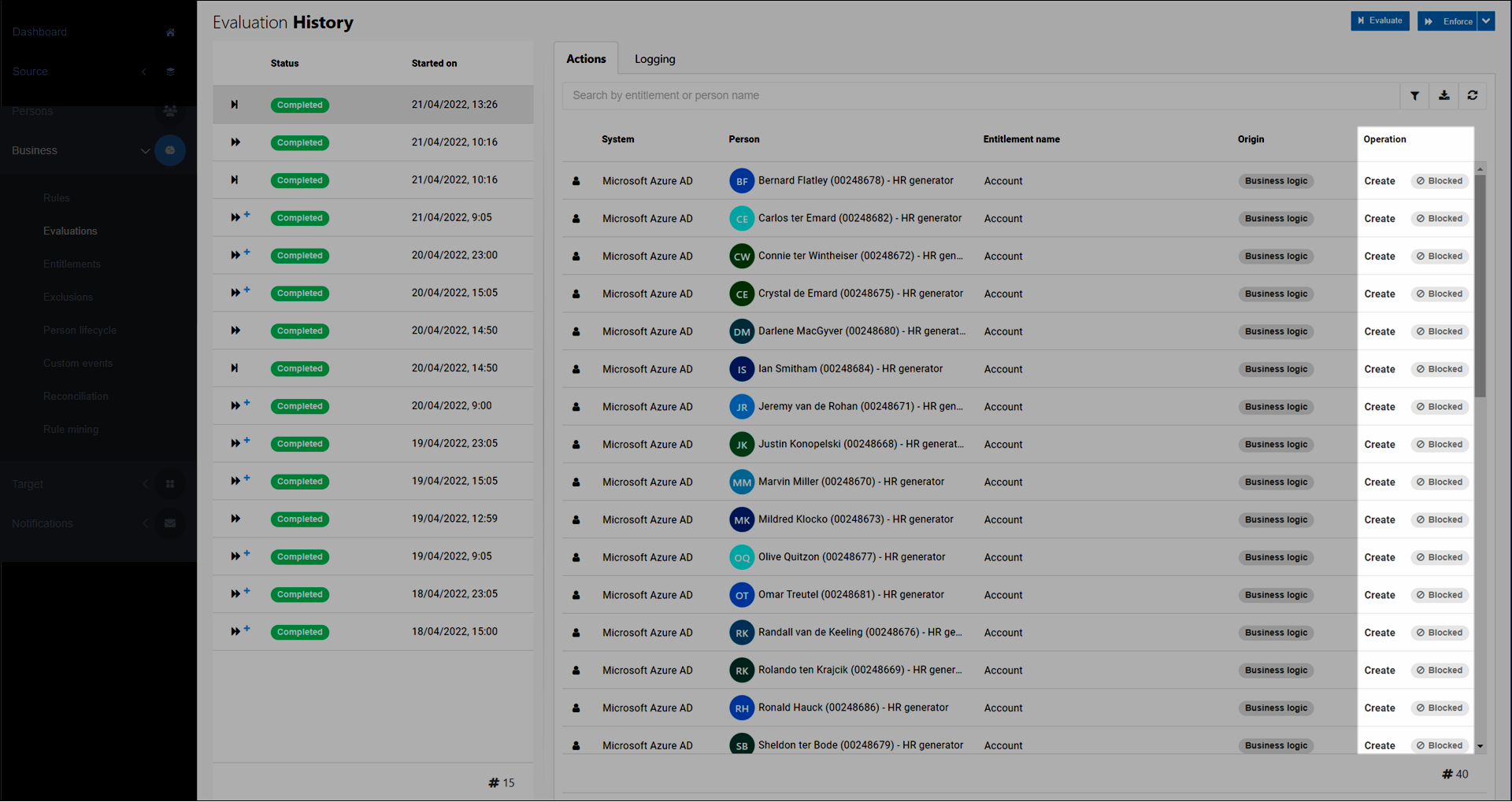Expand the Target section in the sidebar
1512x802 pixels.
[145, 483]
